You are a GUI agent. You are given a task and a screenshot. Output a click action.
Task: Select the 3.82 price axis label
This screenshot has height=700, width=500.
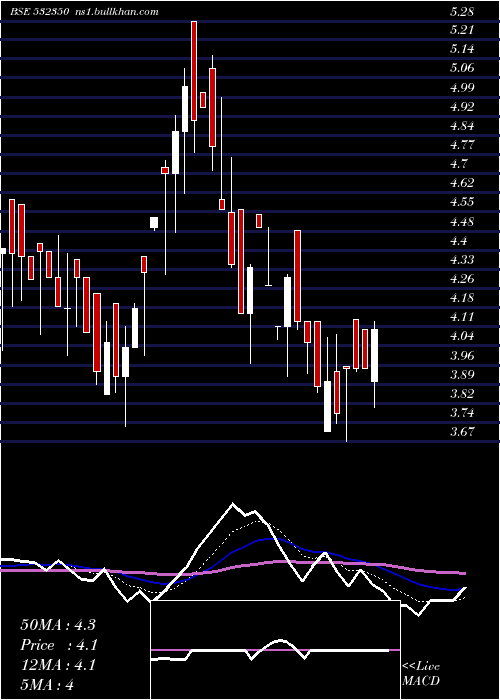pyautogui.click(x=462, y=394)
